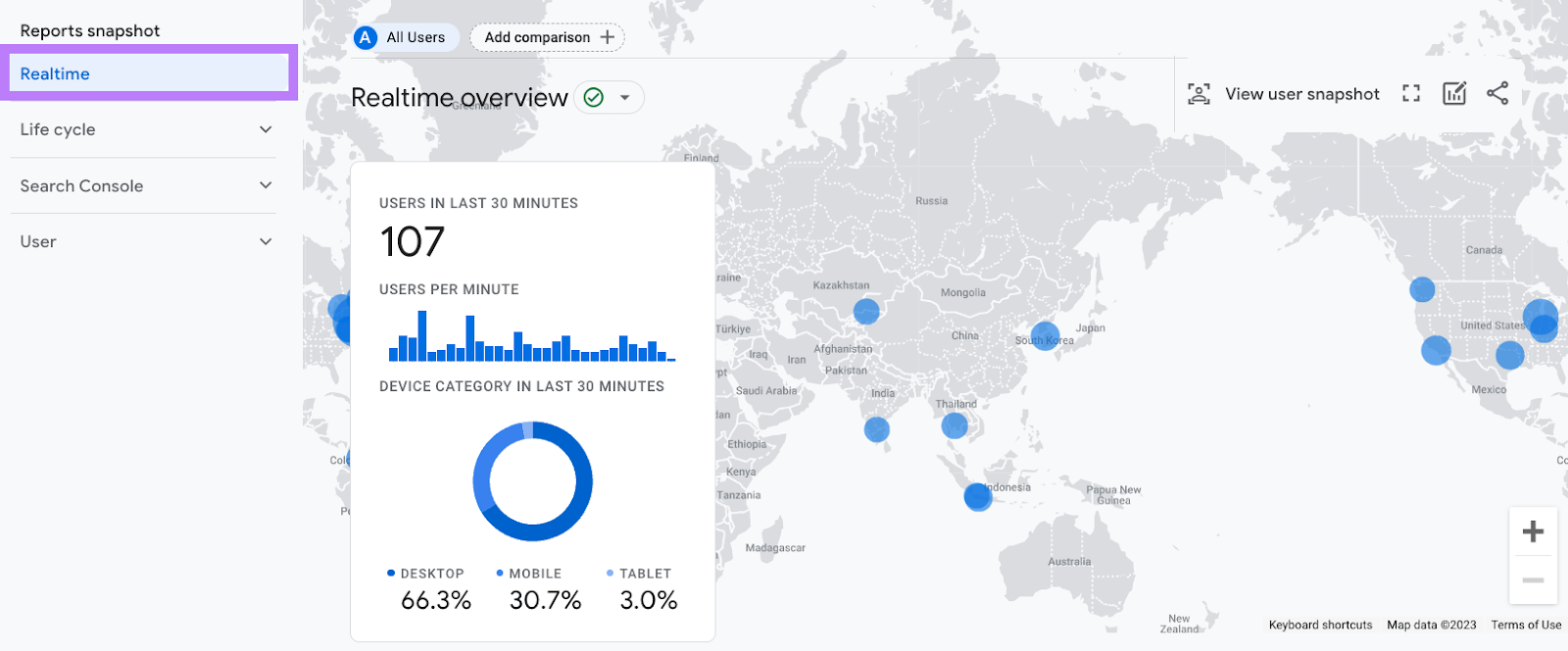Click the All Users avatar badge
Viewport: 1568px width, 651px height.
(366, 37)
